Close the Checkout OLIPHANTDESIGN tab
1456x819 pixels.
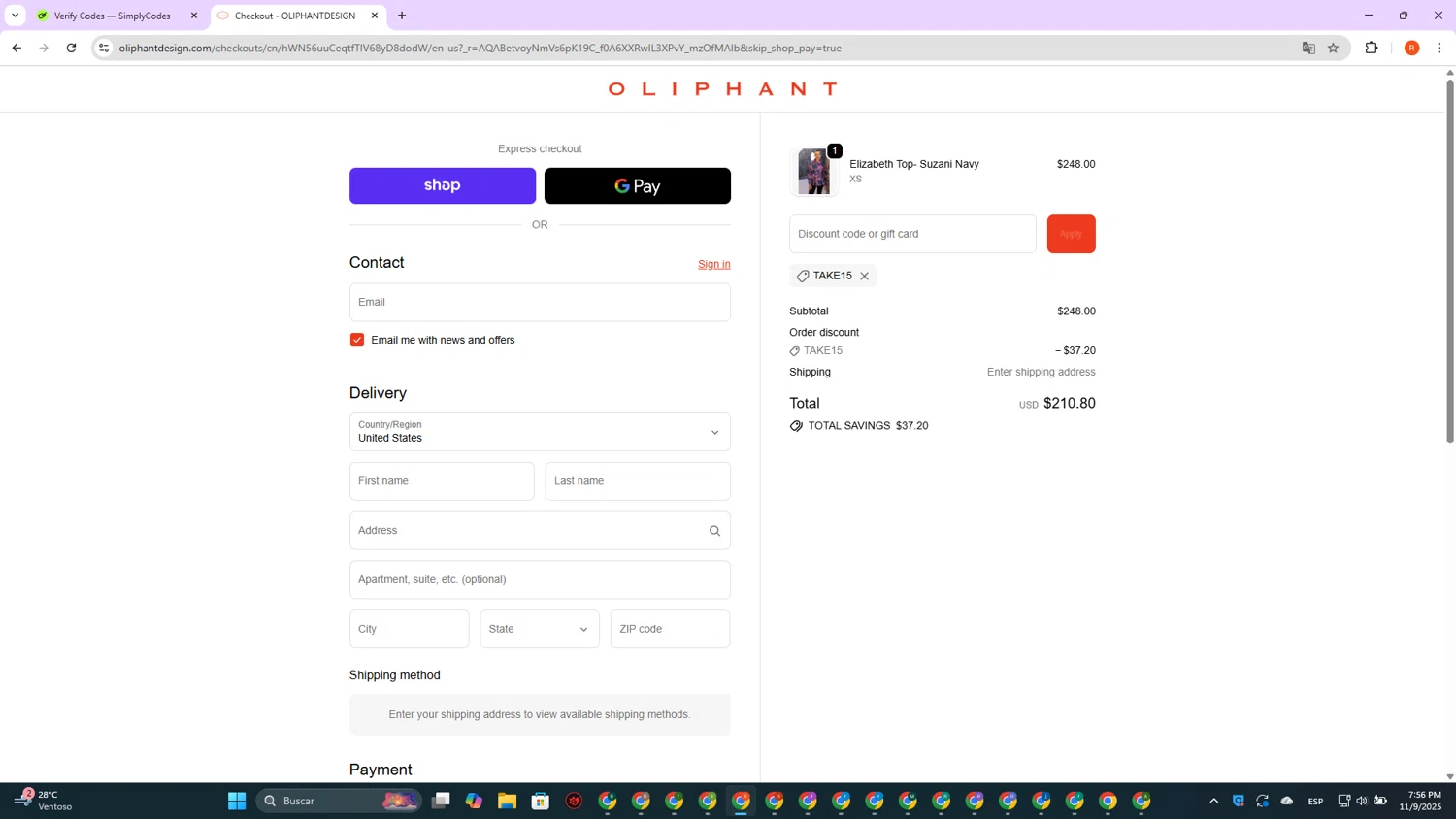click(x=375, y=16)
